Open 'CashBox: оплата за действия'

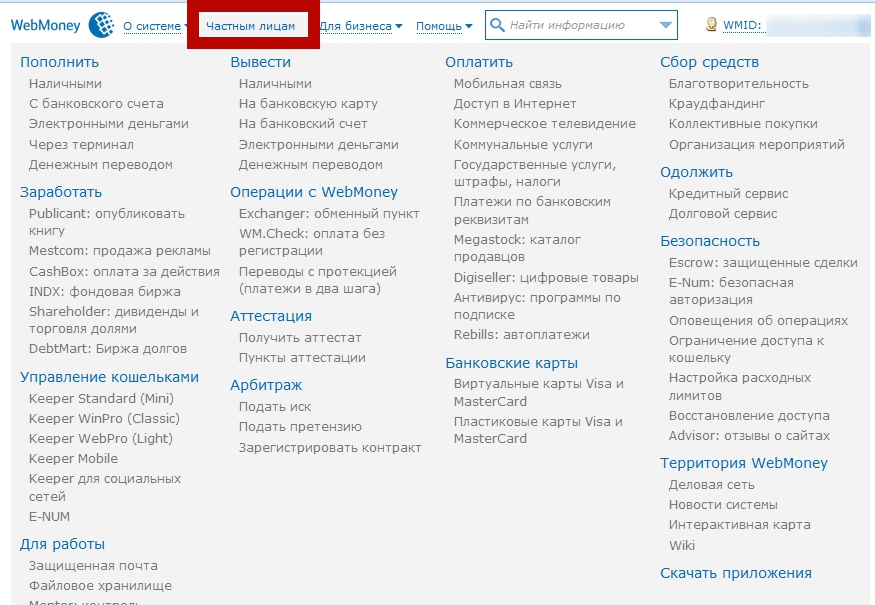[x=124, y=272]
